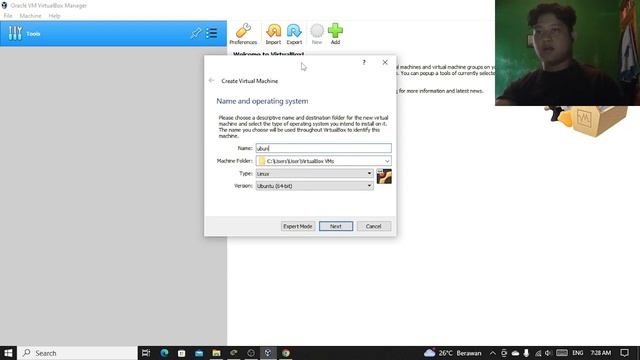Open Task View on the taskbar
Image resolution: width=640 pixels, height=360 pixels.
point(146,353)
